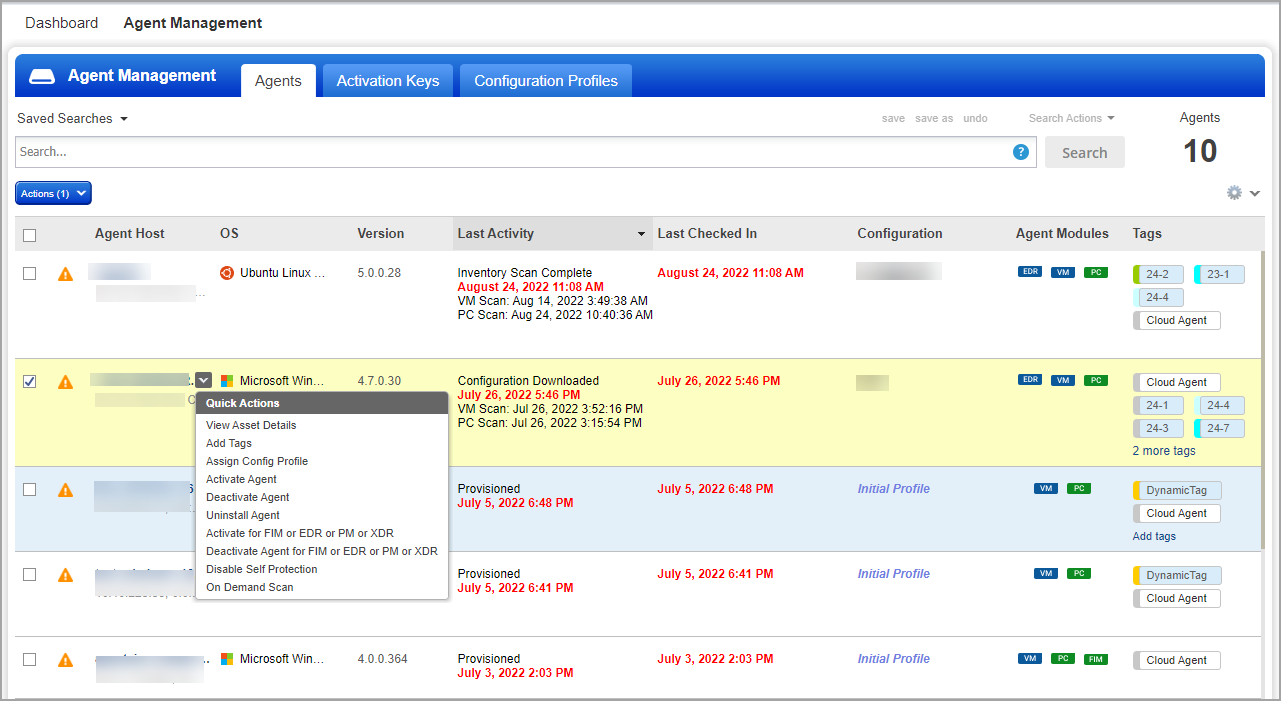Screen dimensions: 1281x701
Task: Click the warning icon on the selected Windows row
Action: [66, 382]
